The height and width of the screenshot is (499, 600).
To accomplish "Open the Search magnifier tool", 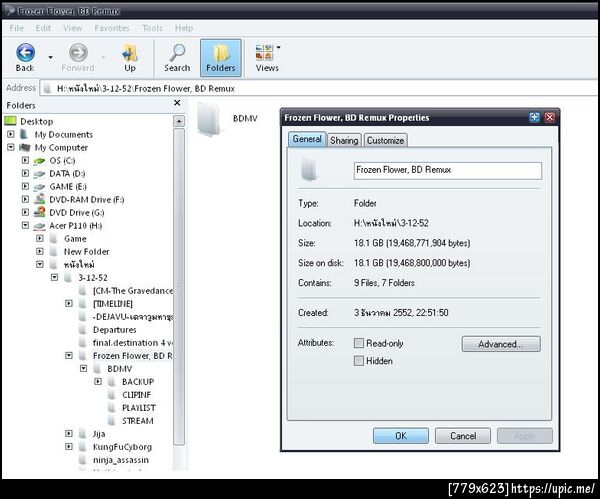I will [177, 53].
